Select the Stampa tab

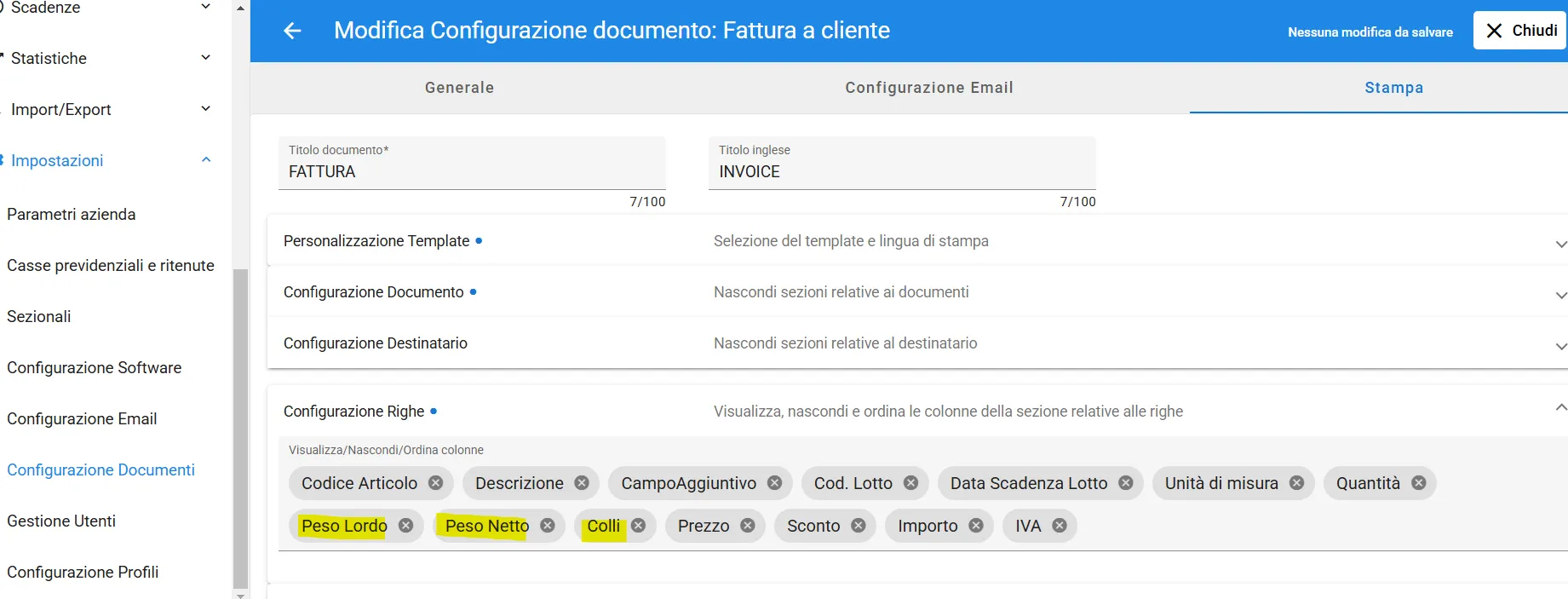pos(1393,88)
